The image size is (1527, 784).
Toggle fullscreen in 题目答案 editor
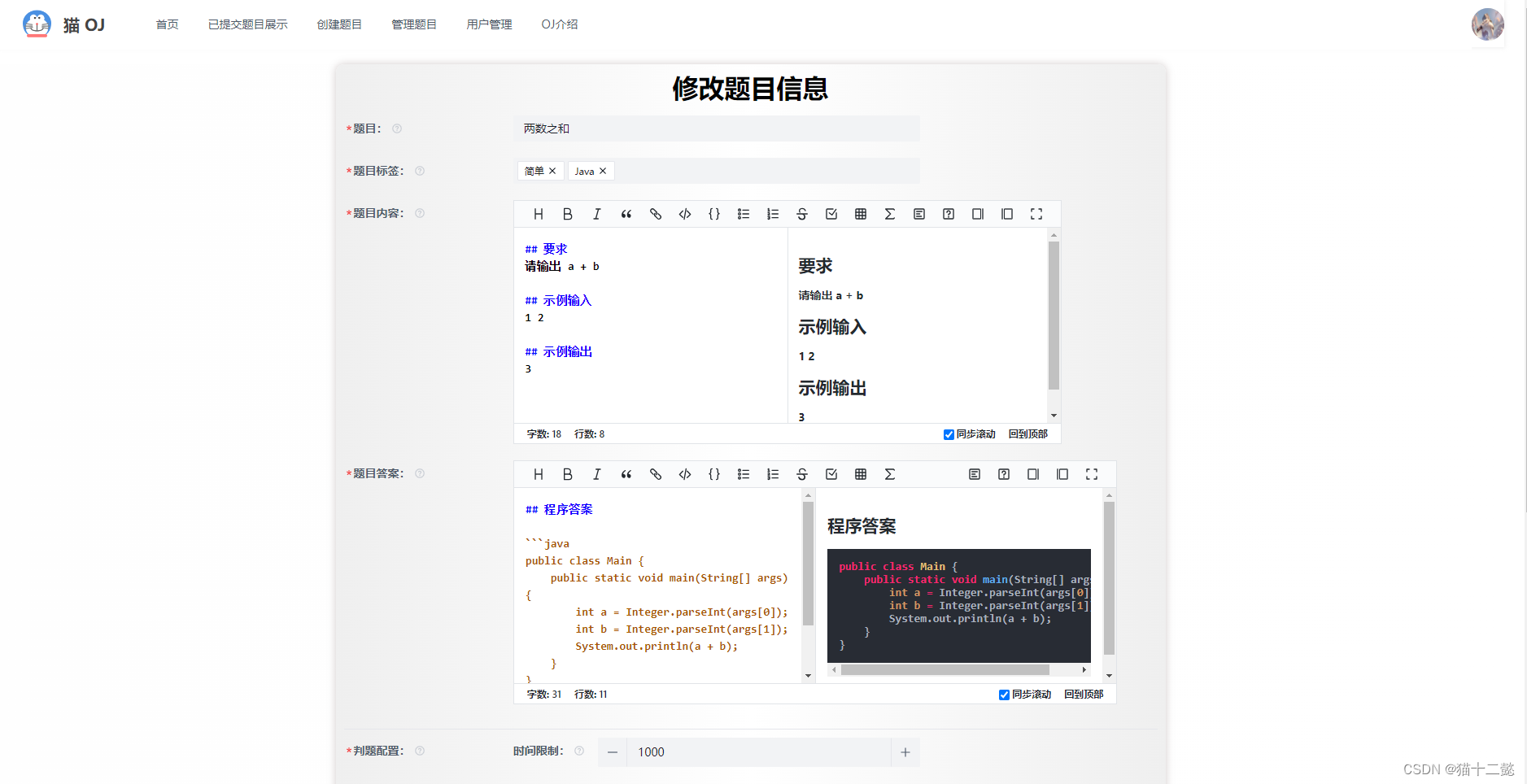(x=1092, y=474)
